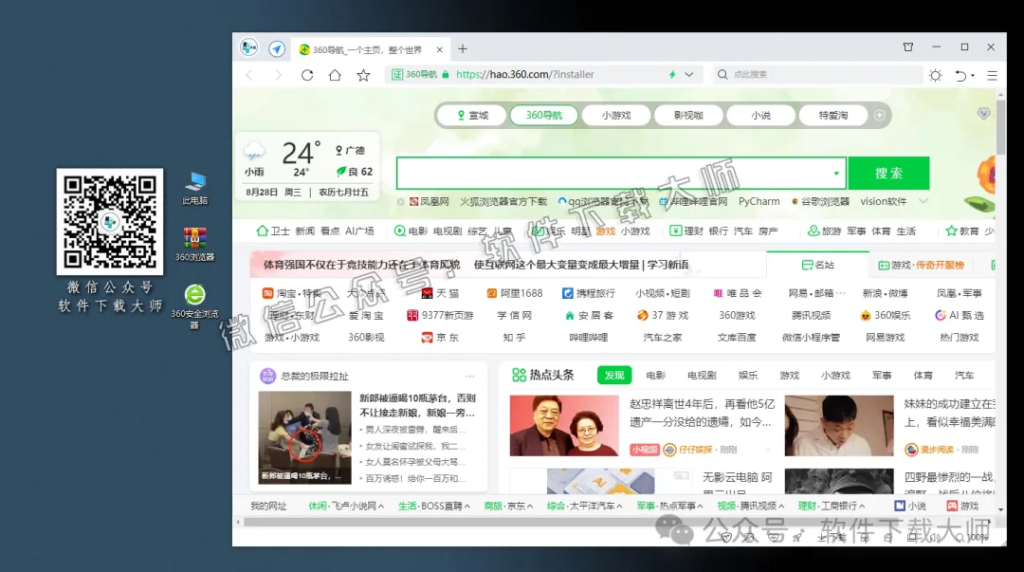This screenshot has height=572, width=1024.
Task: Open the 赵忠祥 news thumbnail
Action: pyautogui.click(x=564, y=425)
